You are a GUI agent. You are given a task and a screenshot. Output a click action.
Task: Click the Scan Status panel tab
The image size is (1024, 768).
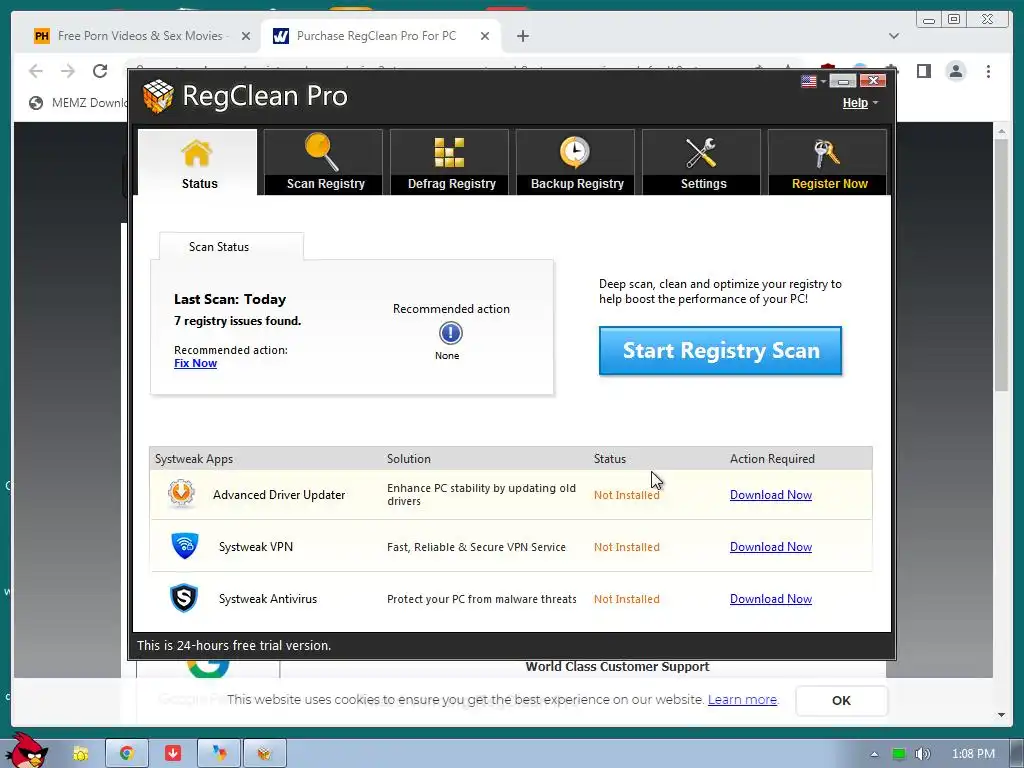pos(231,247)
